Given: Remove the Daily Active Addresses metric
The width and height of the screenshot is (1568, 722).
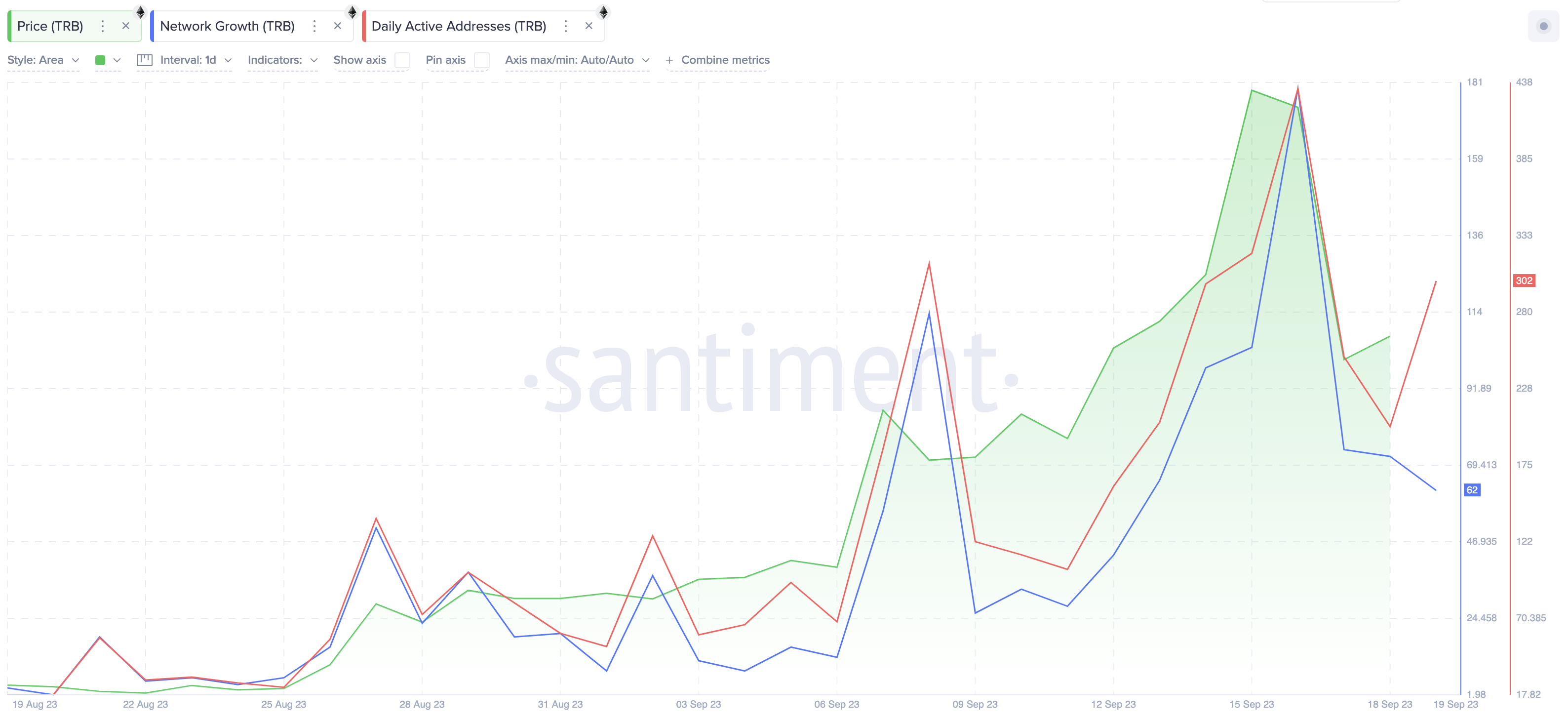Looking at the screenshot, I should tap(588, 26).
